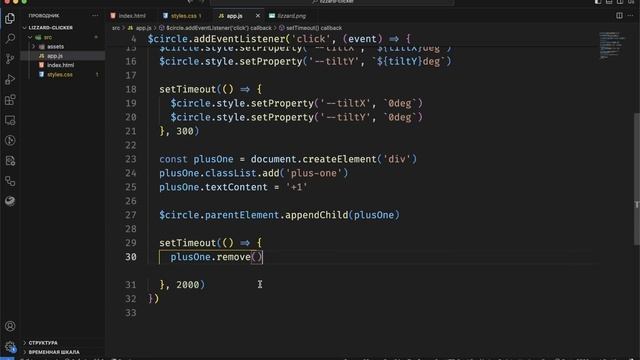Click the 'const plusOne' declaration text

(196, 159)
